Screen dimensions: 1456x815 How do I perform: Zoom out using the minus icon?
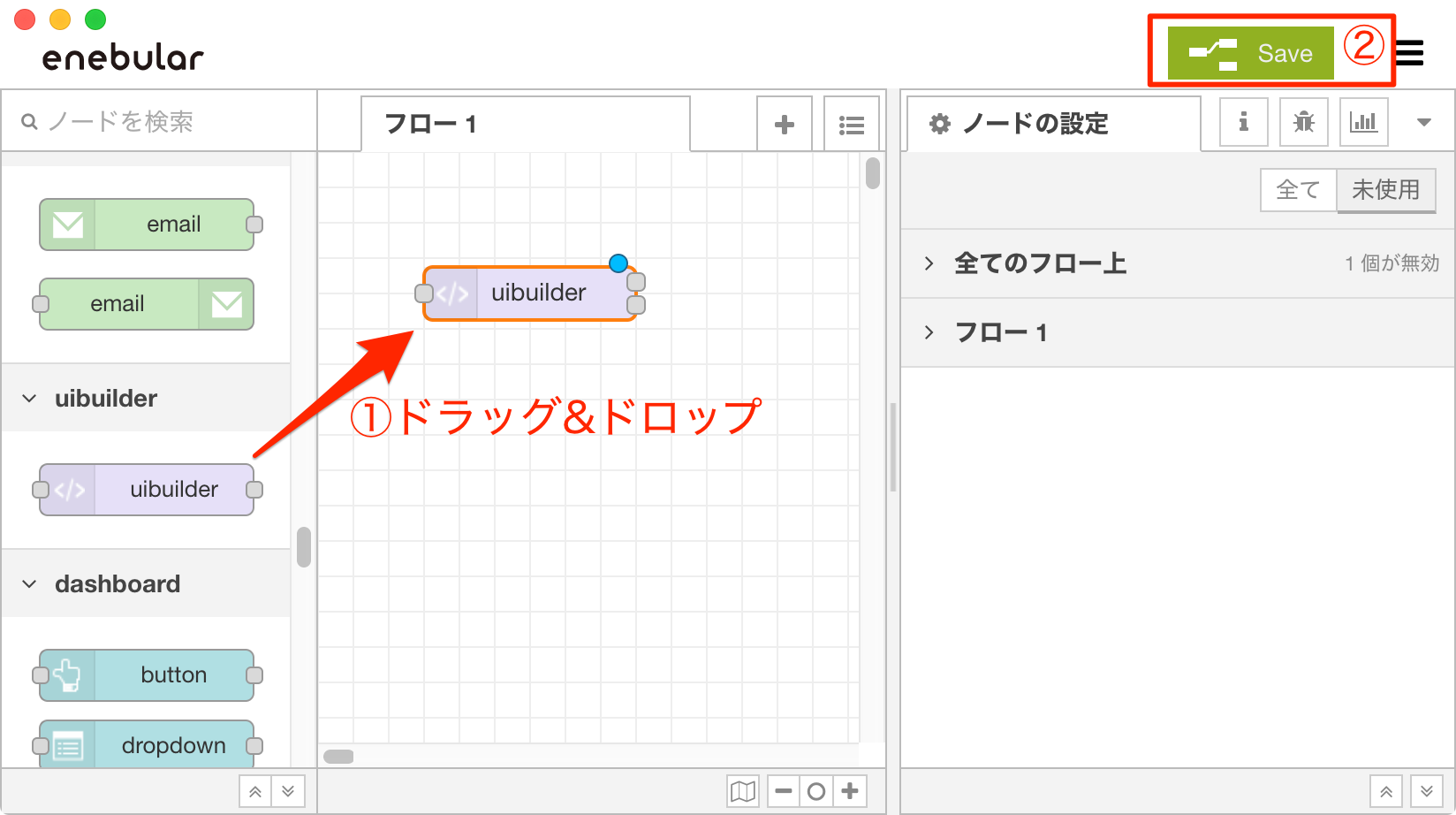click(782, 791)
